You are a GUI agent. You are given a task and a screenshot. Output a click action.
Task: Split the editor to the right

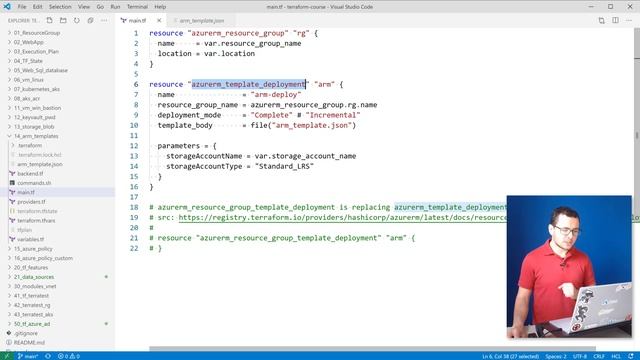tap(615, 20)
